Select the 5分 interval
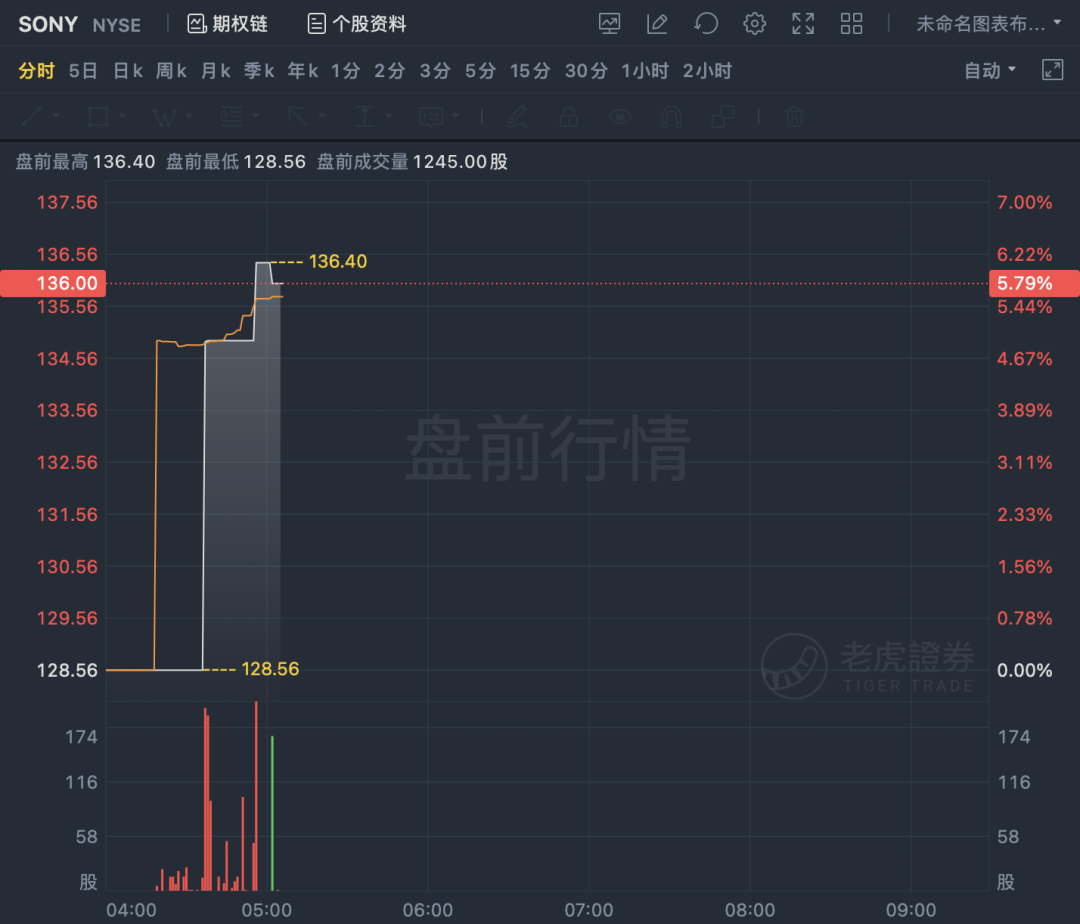This screenshot has width=1080, height=924. pos(480,70)
